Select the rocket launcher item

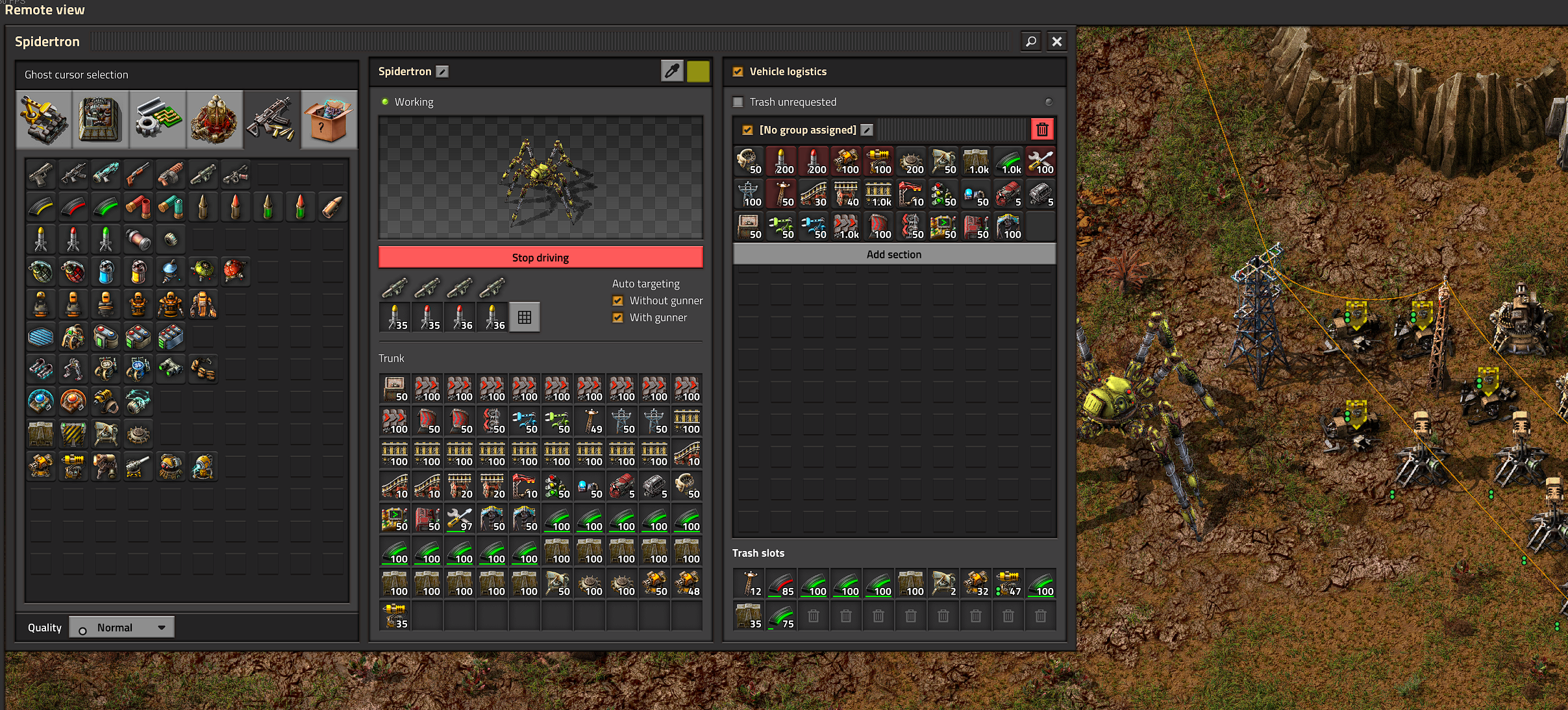(203, 174)
